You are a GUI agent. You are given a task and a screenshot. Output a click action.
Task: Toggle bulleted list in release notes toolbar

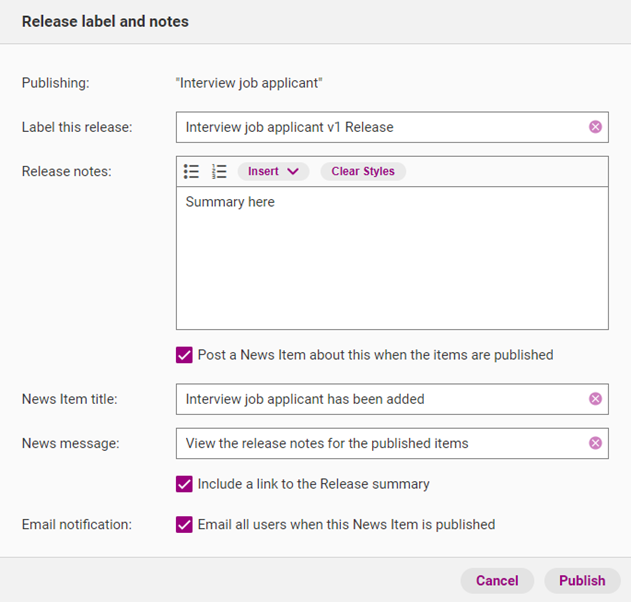192,171
